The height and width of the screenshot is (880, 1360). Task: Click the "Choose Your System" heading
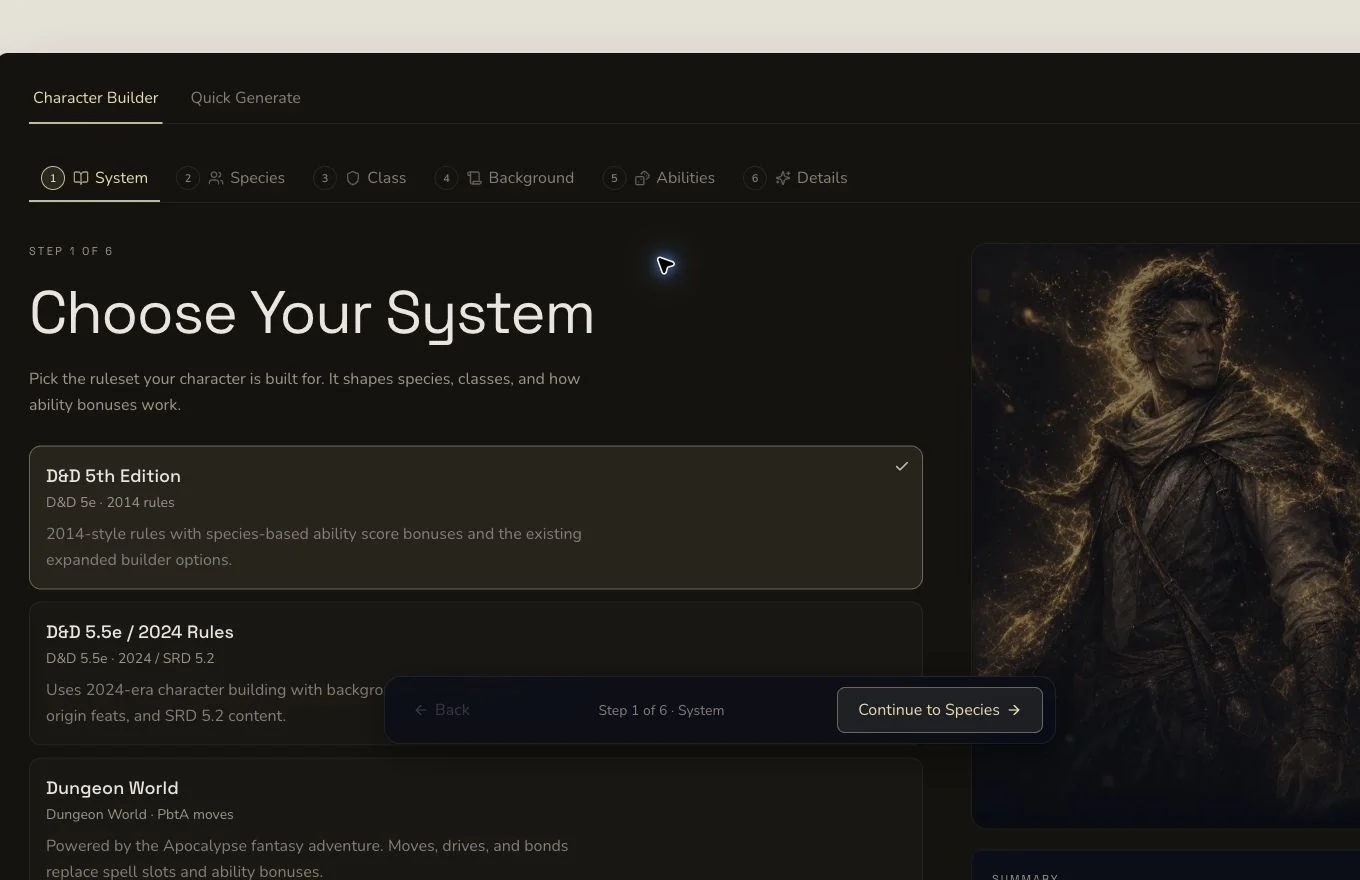[x=312, y=313]
